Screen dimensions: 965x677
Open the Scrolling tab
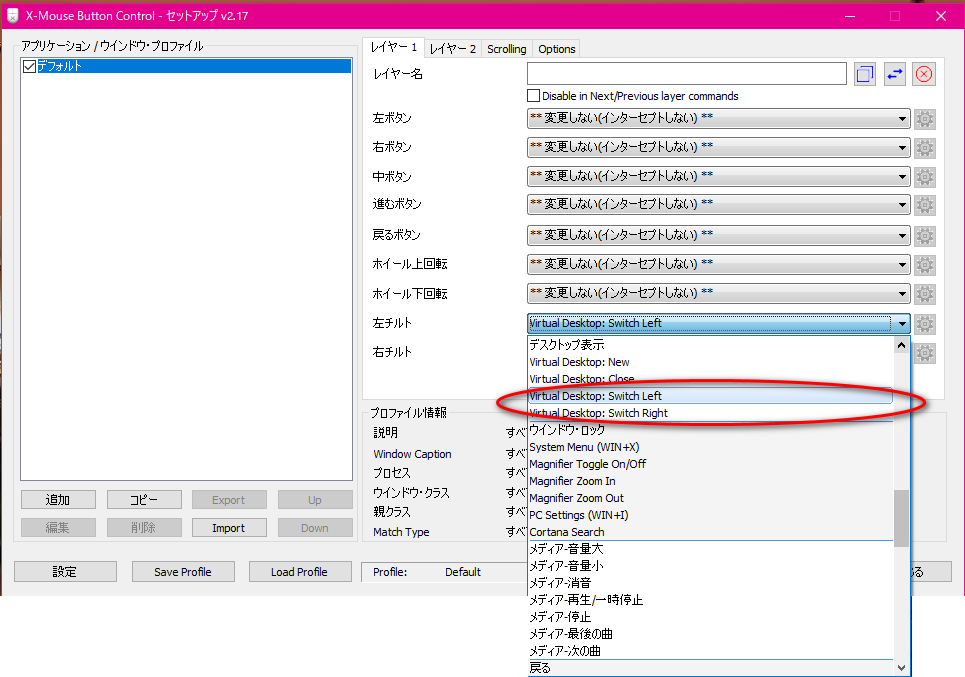tap(506, 49)
